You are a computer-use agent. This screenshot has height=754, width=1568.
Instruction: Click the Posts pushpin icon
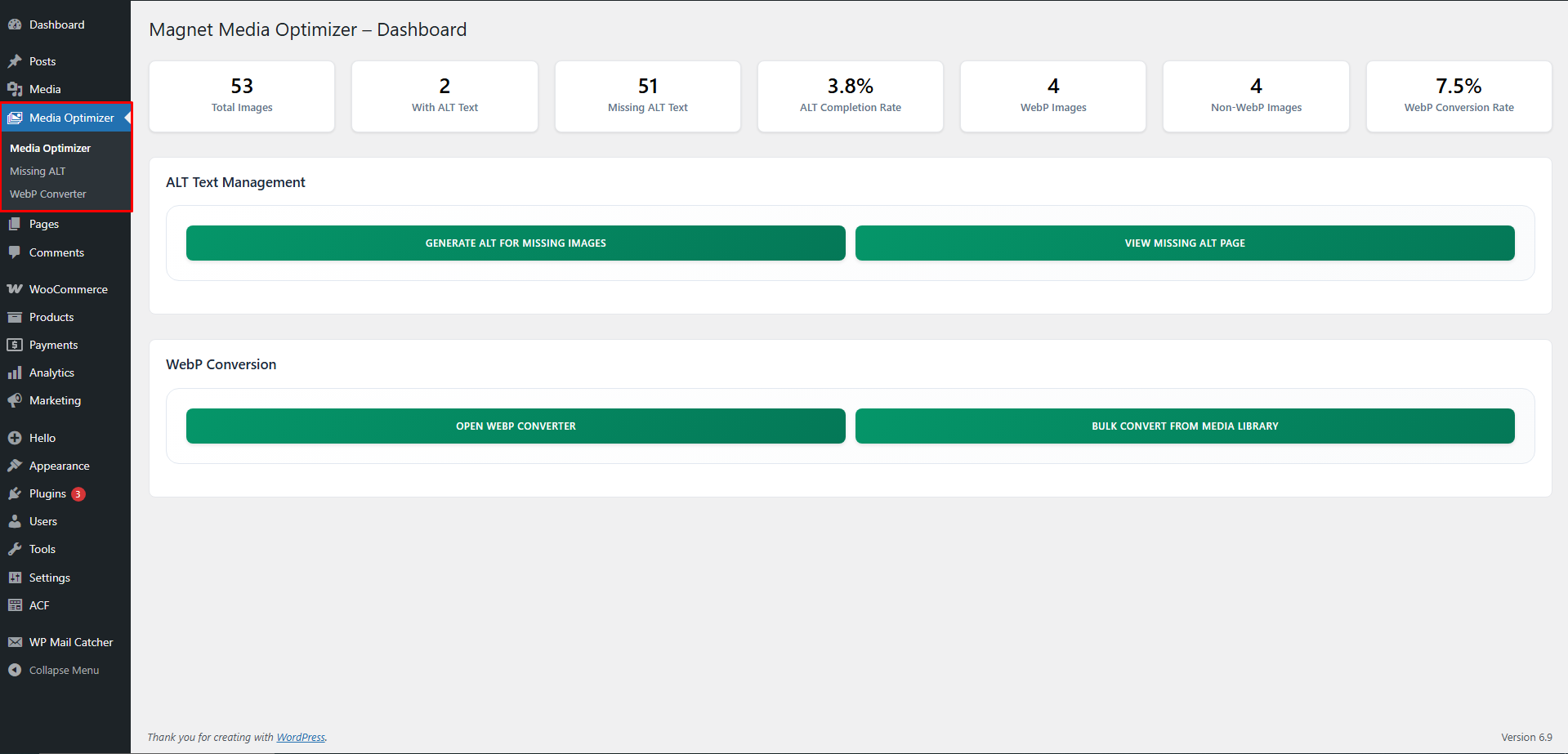coord(15,61)
